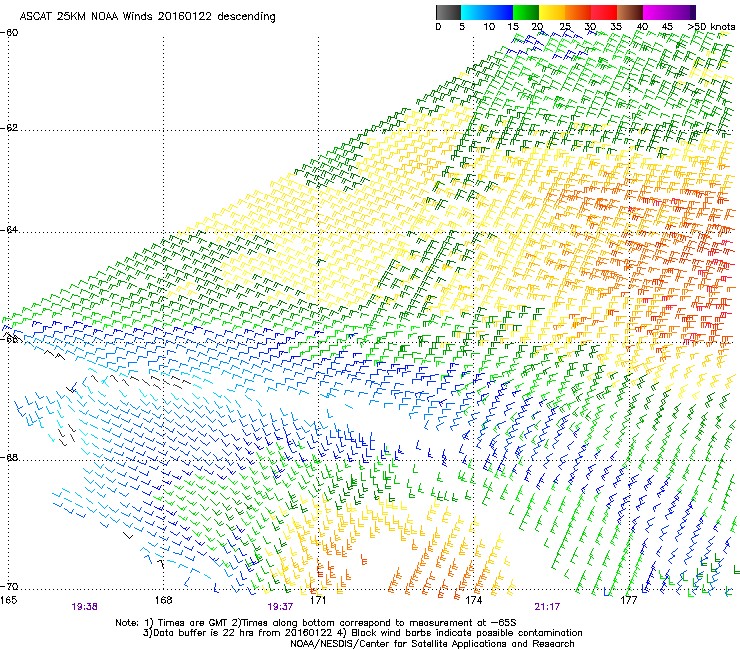Click the '177' longitude axis label
740x650 pixels.
(628, 600)
